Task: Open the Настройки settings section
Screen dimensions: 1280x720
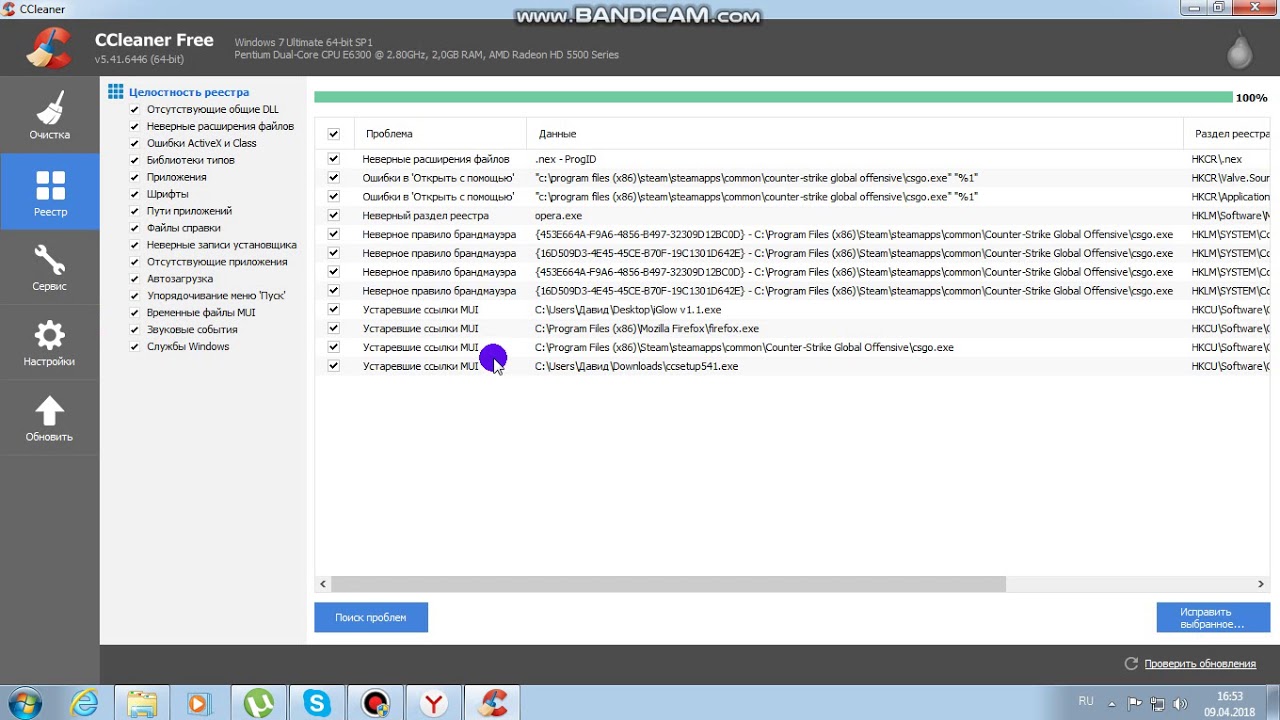Action: (49, 343)
